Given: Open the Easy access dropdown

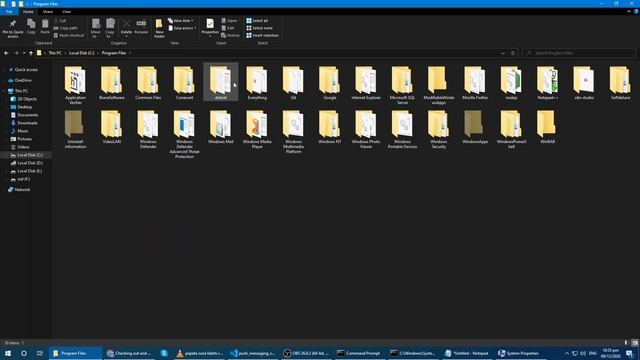Looking at the screenshot, I should pos(182,28).
